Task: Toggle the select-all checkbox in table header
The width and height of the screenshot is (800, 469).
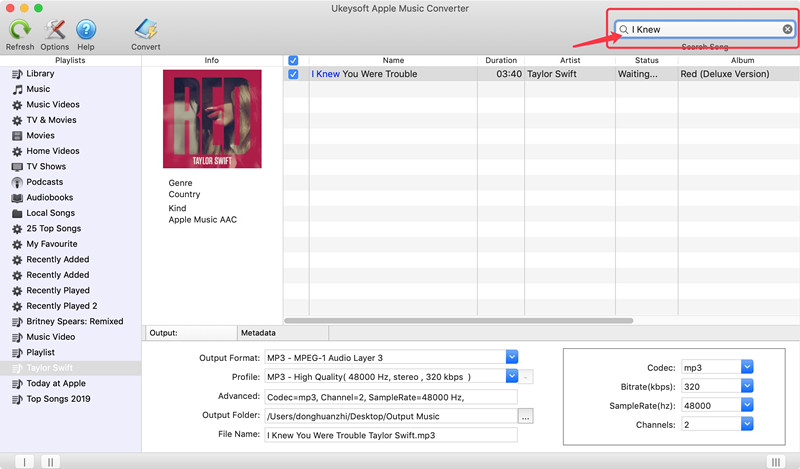Action: [293, 60]
